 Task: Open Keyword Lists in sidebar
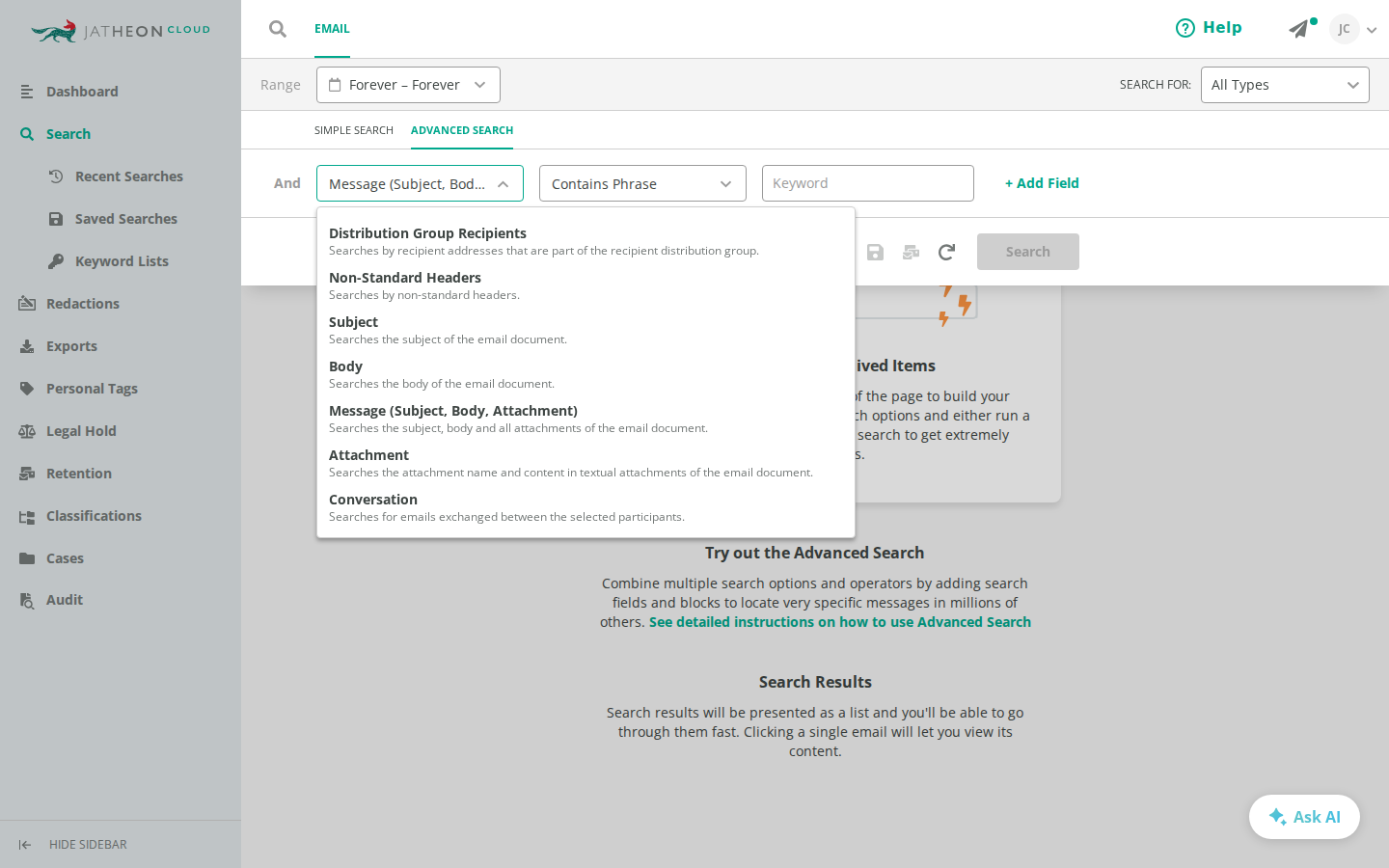click(x=121, y=261)
